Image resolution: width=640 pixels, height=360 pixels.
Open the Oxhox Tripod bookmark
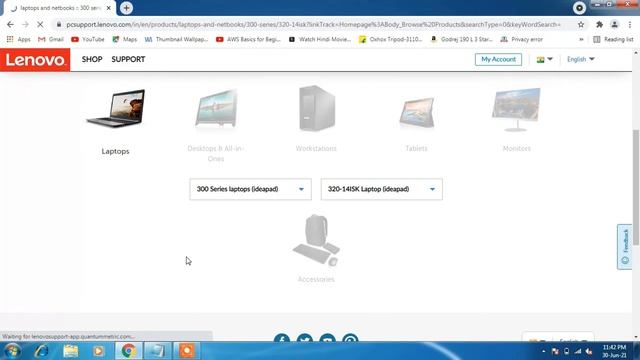click(x=391, y=39)
